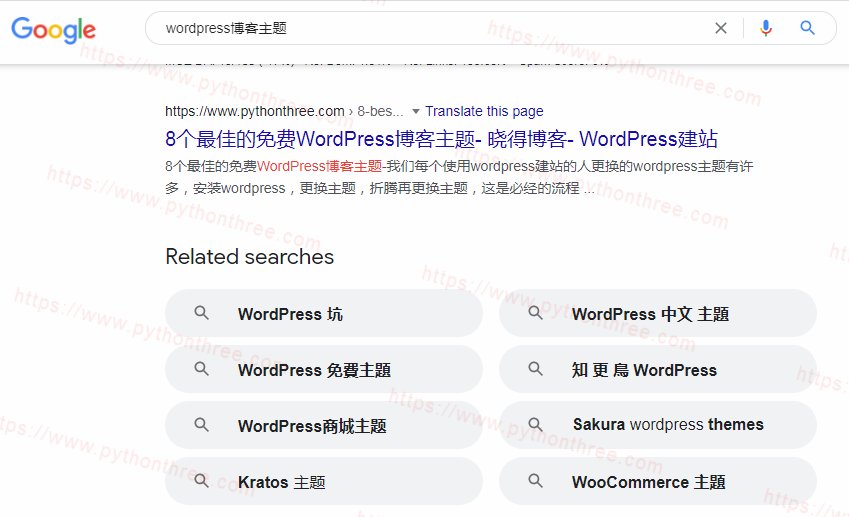The width and height of the screenshot is (849, 517).
Task: Search related term WordPress 免费主题
Action: coord(324,370)
